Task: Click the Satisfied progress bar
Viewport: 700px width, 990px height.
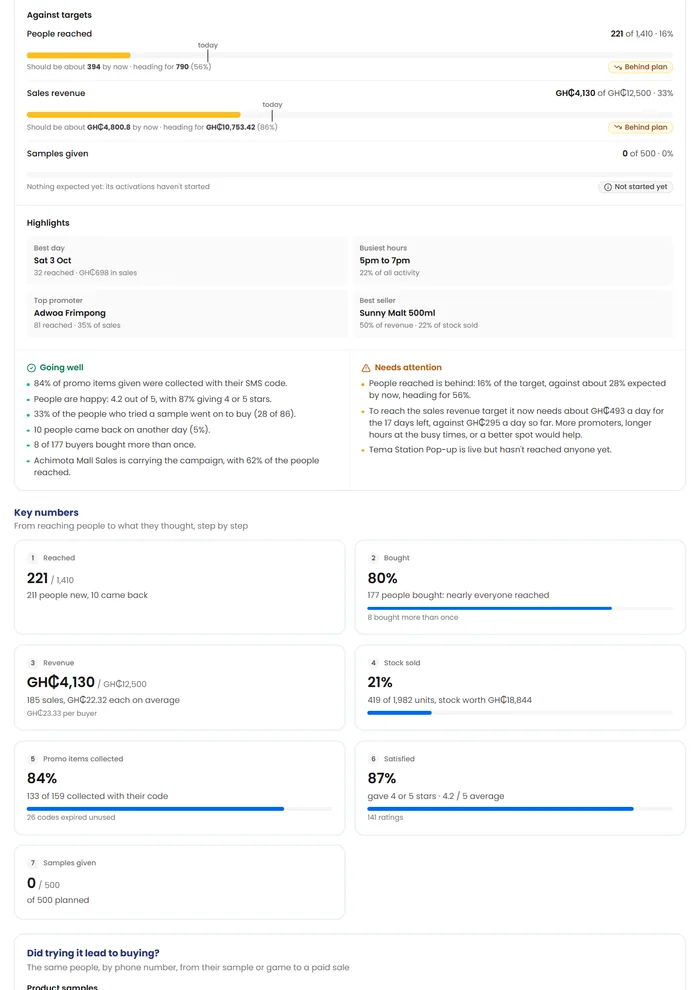Action: [x=520, y=809]
